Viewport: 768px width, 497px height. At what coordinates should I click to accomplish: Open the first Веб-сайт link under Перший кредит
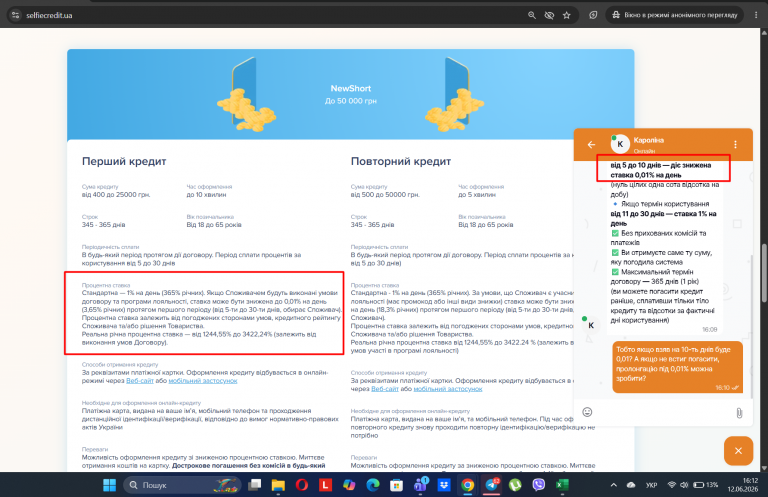coord(140,380)
